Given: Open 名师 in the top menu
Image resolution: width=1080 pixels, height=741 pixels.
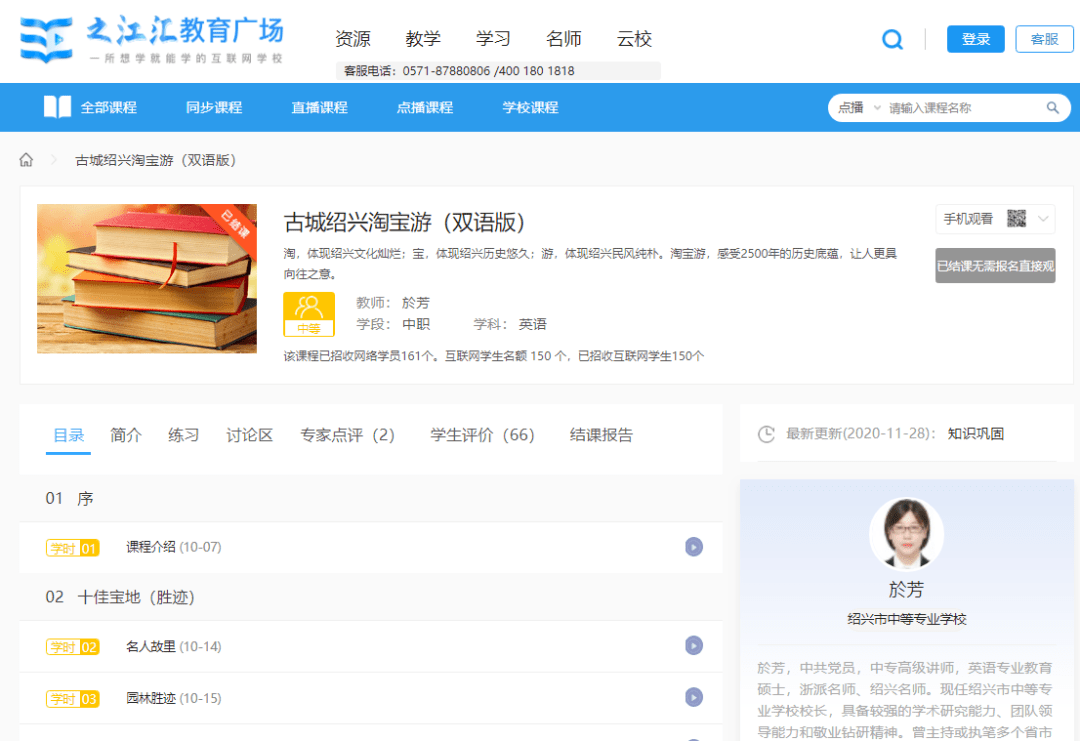Looking at the screenshot, I should click(564, 39).
